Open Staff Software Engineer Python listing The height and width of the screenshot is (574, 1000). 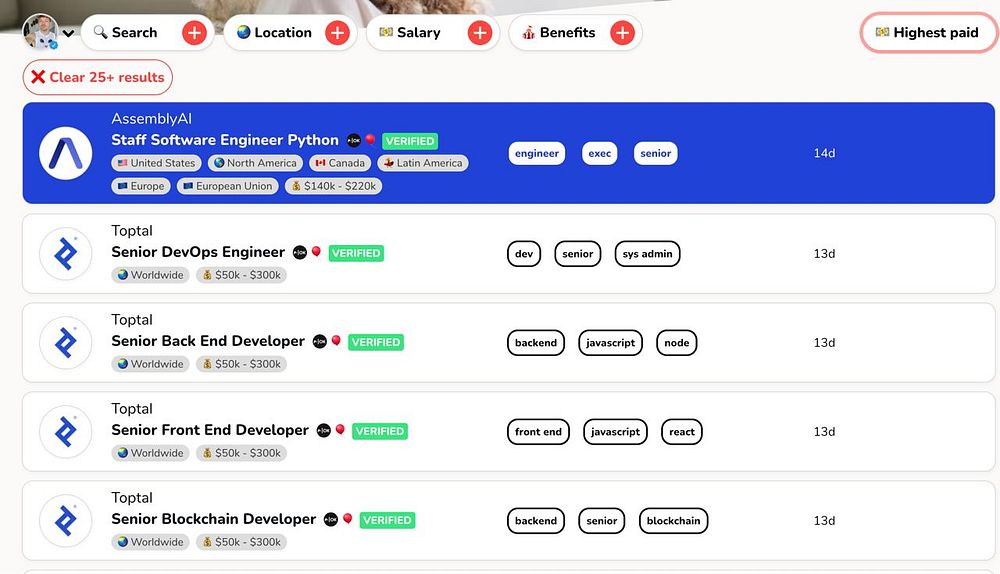coord(224,140)
